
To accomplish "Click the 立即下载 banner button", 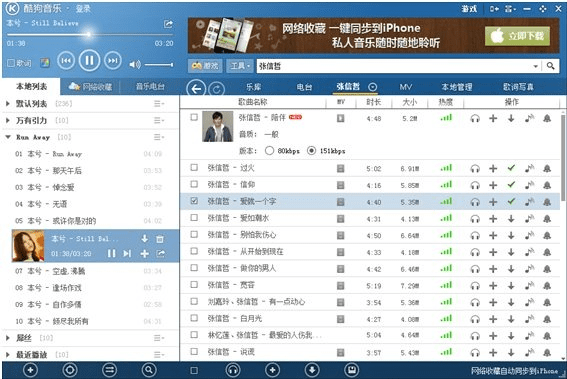I will click(517, 36).
